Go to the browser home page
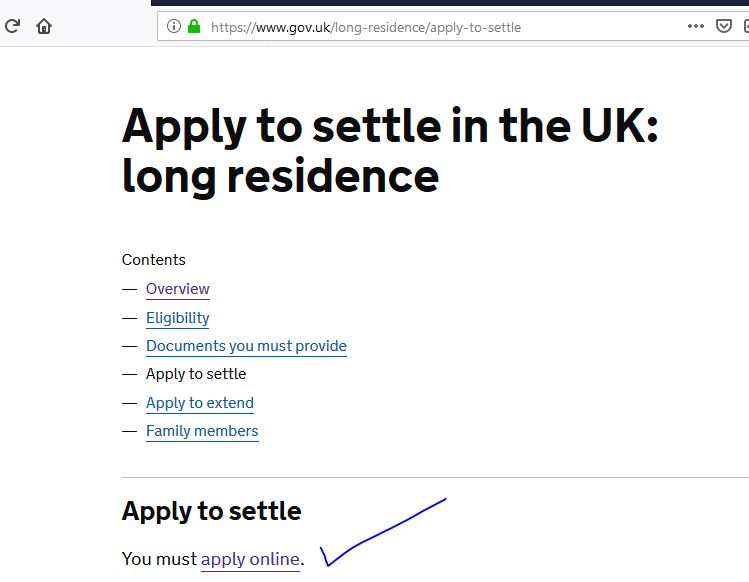The width and height of the screenshot is (749, 582). pos(44,27)
